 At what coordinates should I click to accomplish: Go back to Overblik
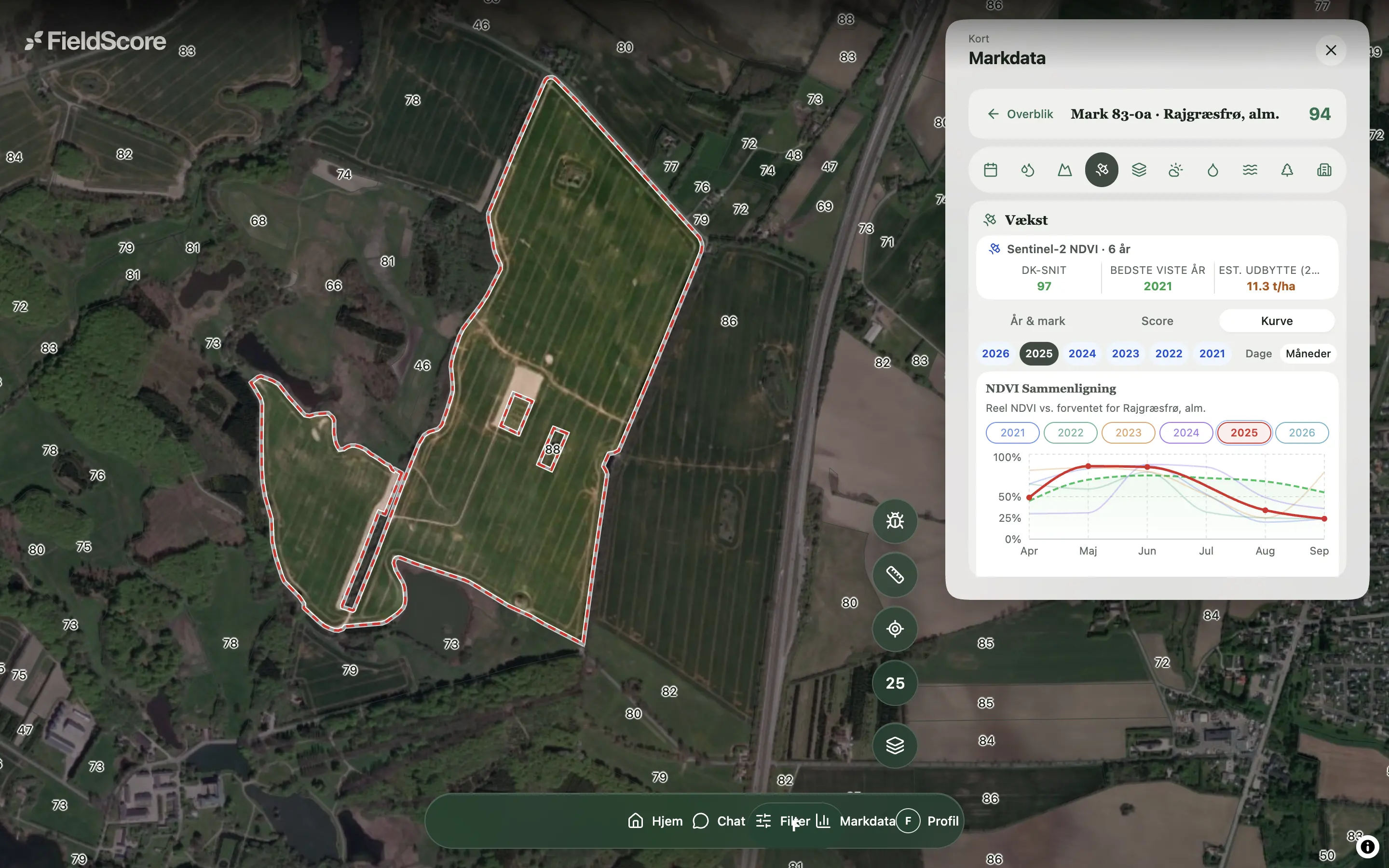1020,114
